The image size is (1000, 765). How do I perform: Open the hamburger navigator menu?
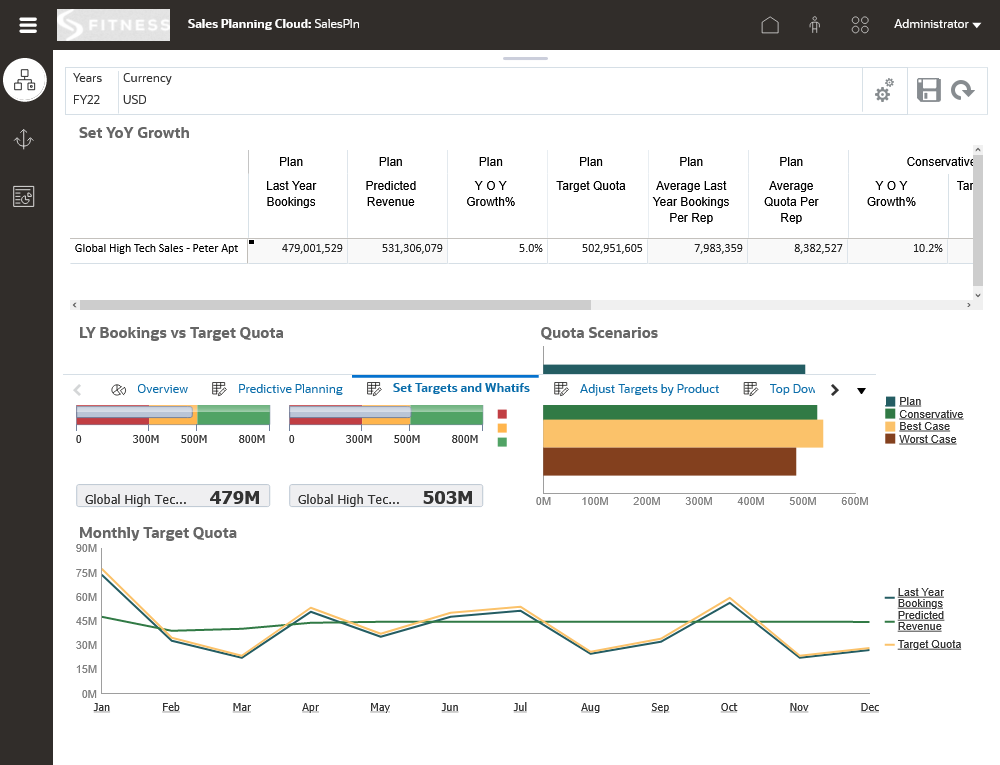[28, 25]
